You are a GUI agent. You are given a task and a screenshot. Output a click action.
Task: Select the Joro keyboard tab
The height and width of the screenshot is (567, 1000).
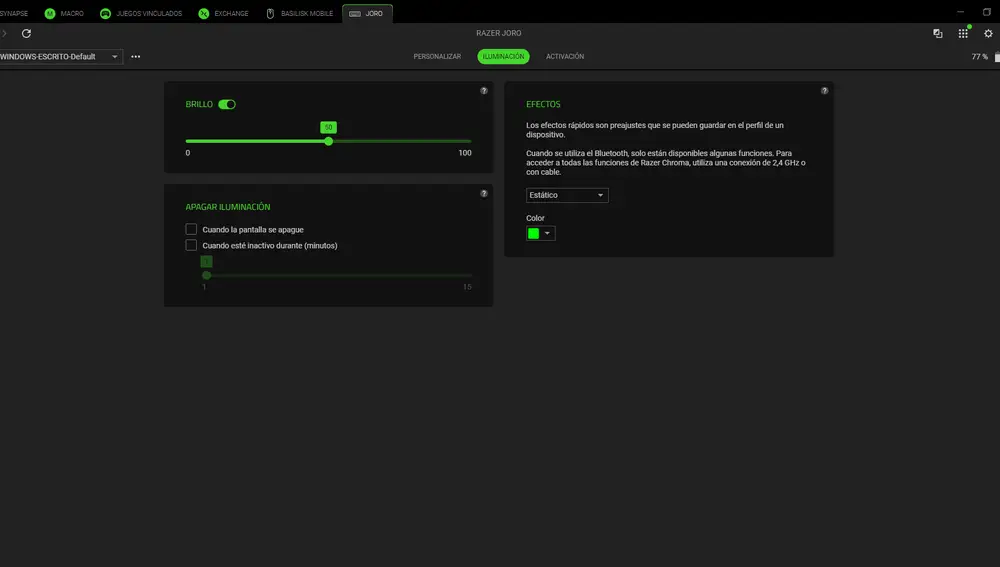click(367, 13)
